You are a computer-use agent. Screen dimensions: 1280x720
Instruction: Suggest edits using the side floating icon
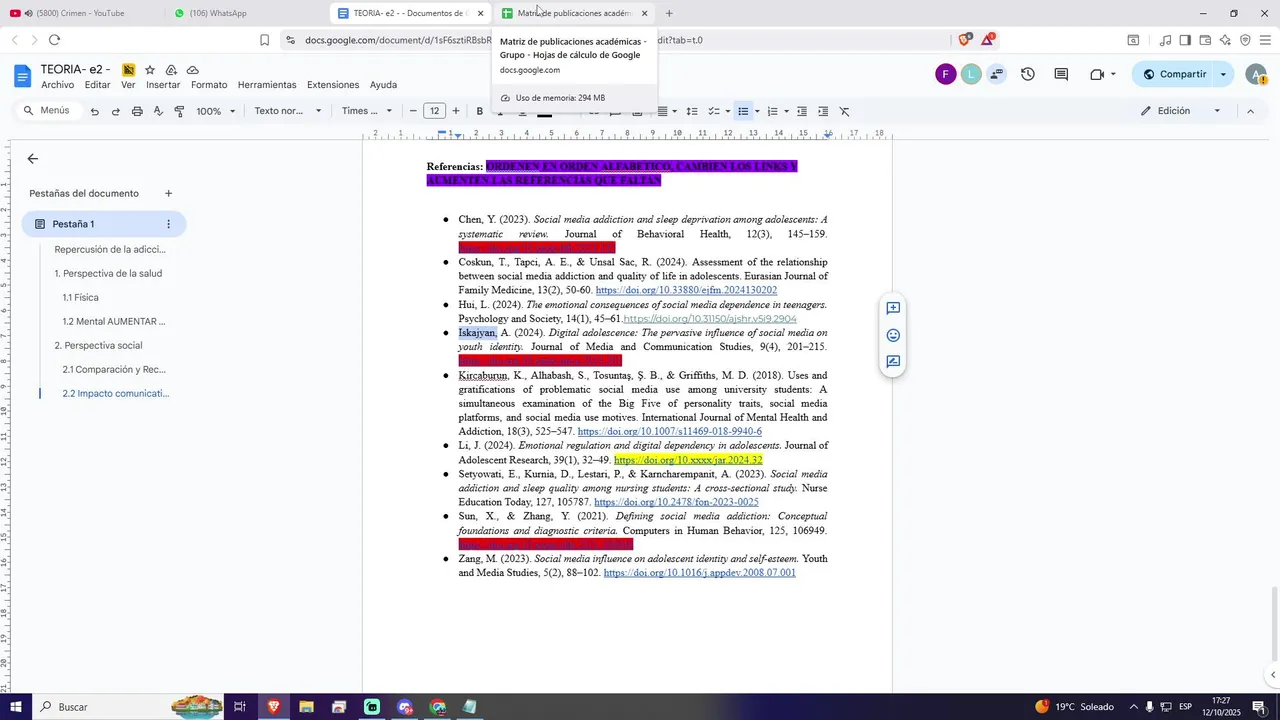pos(893,362)
